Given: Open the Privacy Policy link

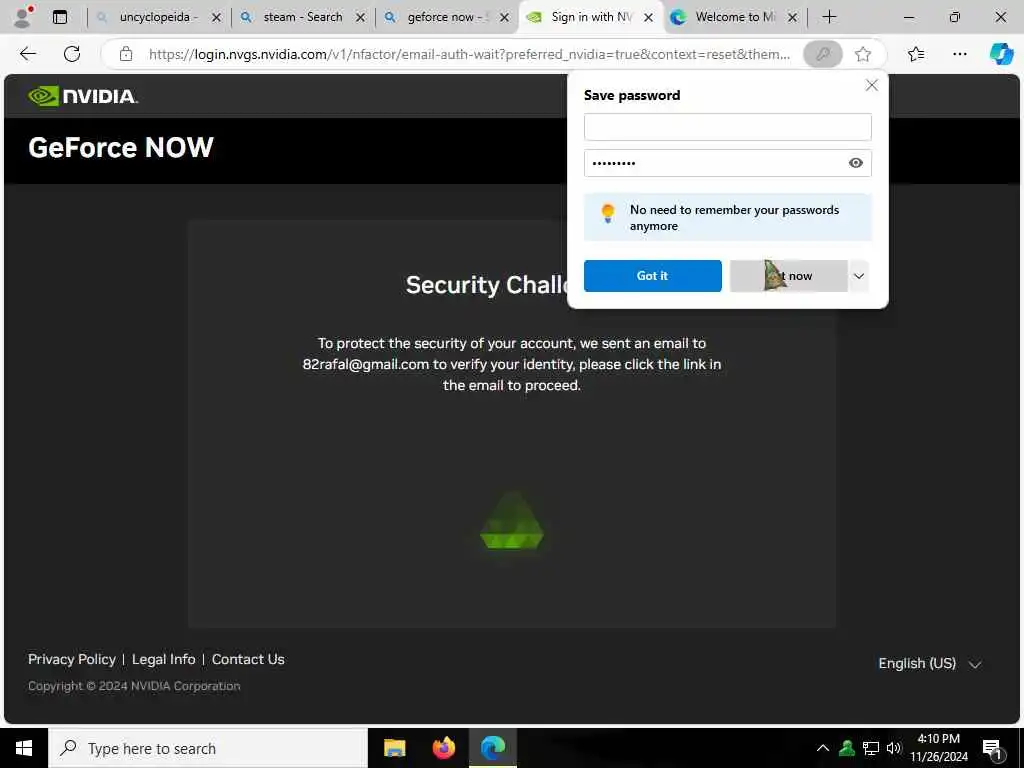Looking at the screenshot, I should tap(72, 660).
